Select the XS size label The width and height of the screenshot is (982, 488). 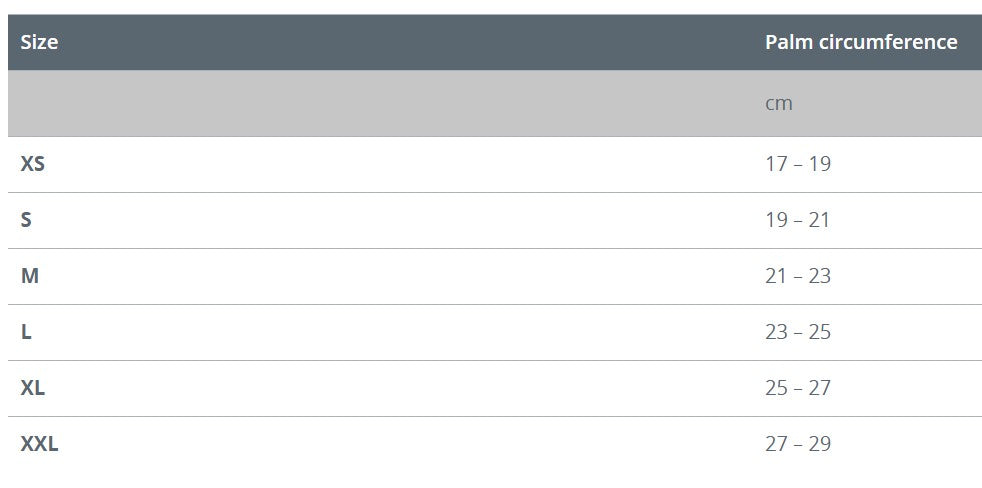point(33,164)
